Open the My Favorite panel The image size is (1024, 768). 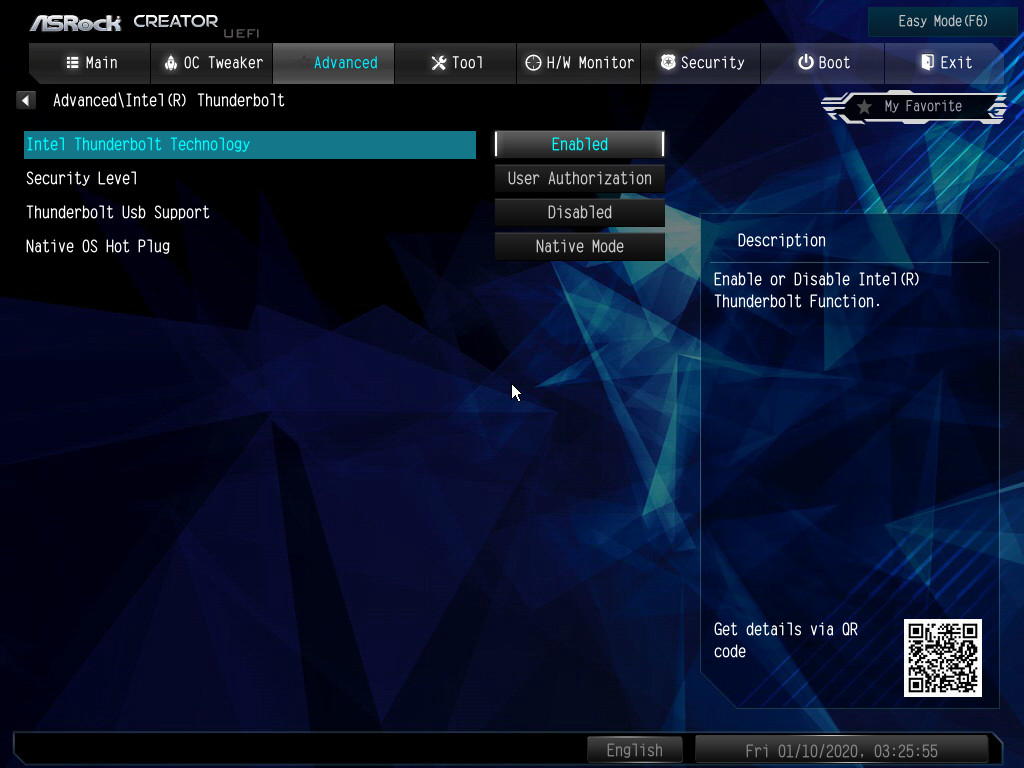(922, 107)
